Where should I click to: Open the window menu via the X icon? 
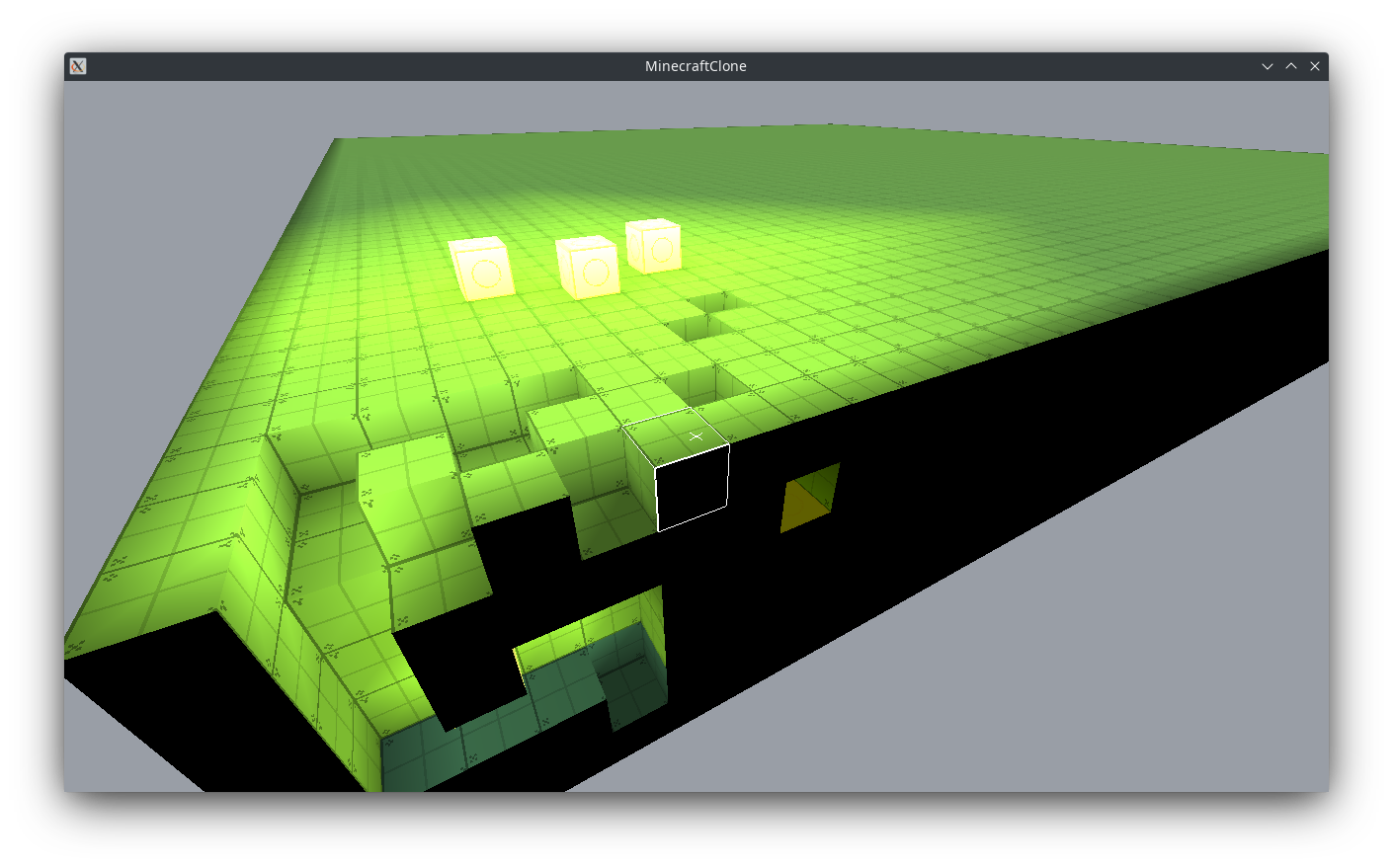pos(78,66)
